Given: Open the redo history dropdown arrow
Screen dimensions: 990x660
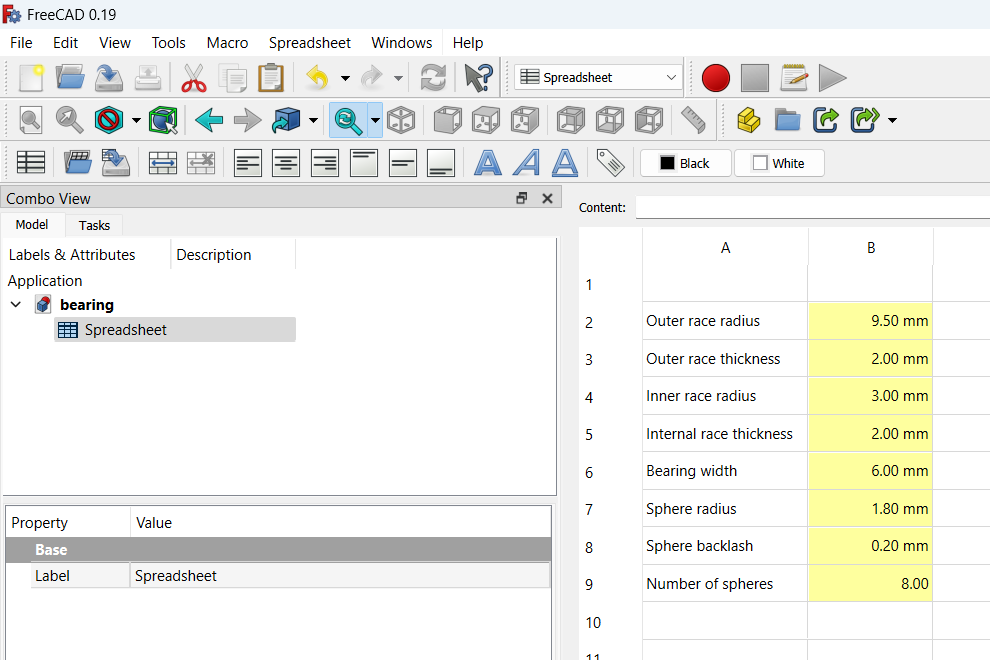Looking at the screenshot, I should pos(398,79).
